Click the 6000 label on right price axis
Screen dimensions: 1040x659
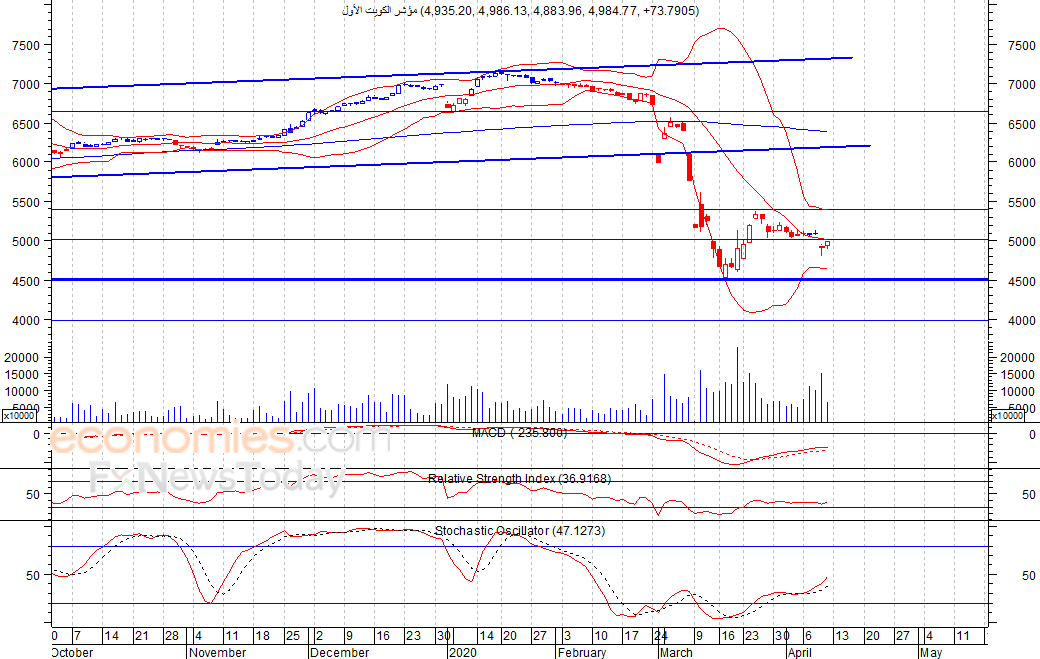1021,162
